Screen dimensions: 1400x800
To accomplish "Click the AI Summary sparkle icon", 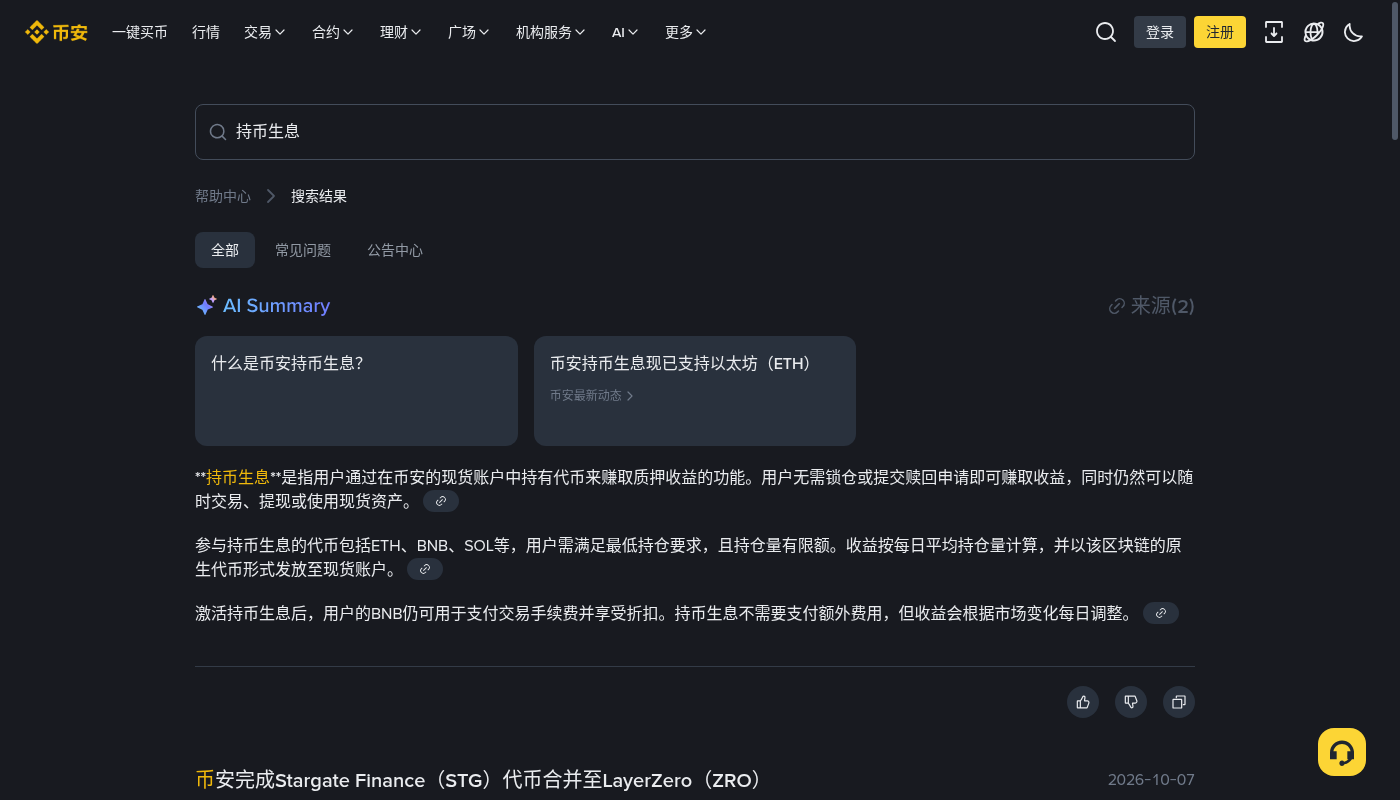I will (x=206, y=306).
